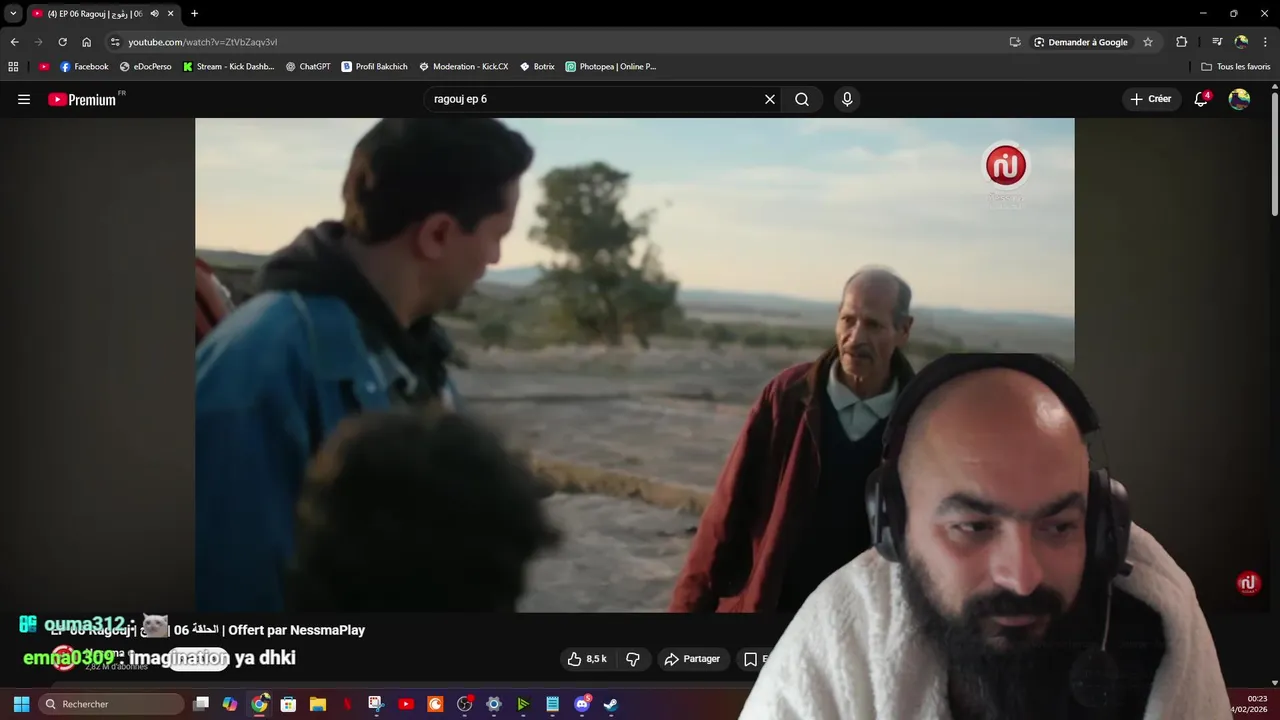Open the Chrome profile avatar
Image resolution: width=1280 pixels, height=720 pixels.
click(x=1241, y=42)
